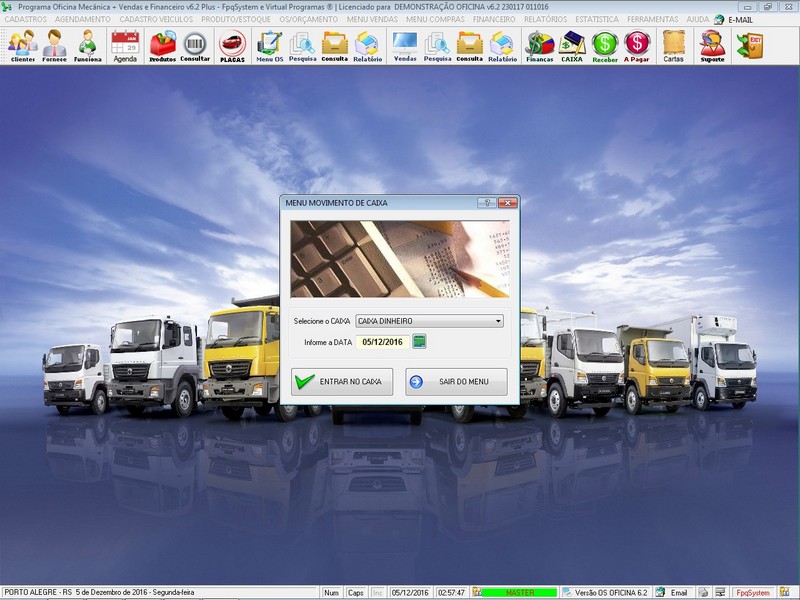Viewport: 800px width, 600px height.
Task: Open the Fornece suppliers icon
Action: click(54, 45)
